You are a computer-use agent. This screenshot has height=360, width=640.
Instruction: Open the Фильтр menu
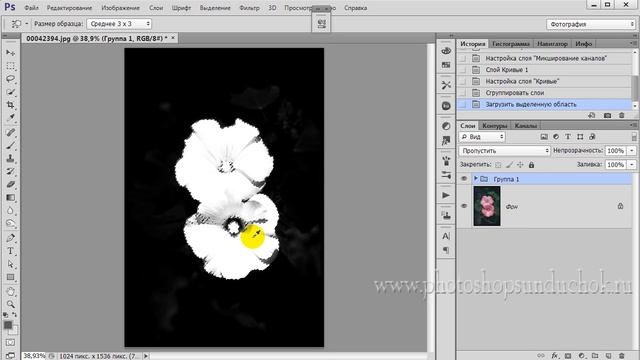click(249, 8)
